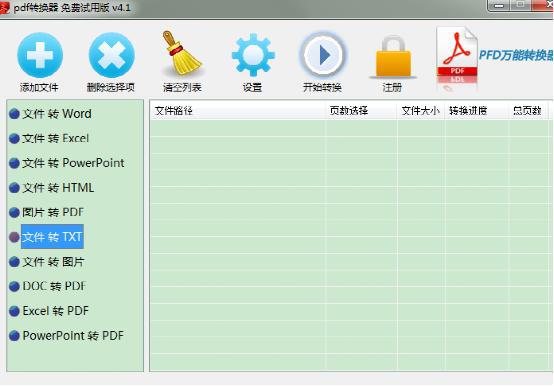This screenshot has width=554, height=386.
Task: Click the pdf转换器 v4.1 window title
Action: pyautogui.click(x=72, y=7)
